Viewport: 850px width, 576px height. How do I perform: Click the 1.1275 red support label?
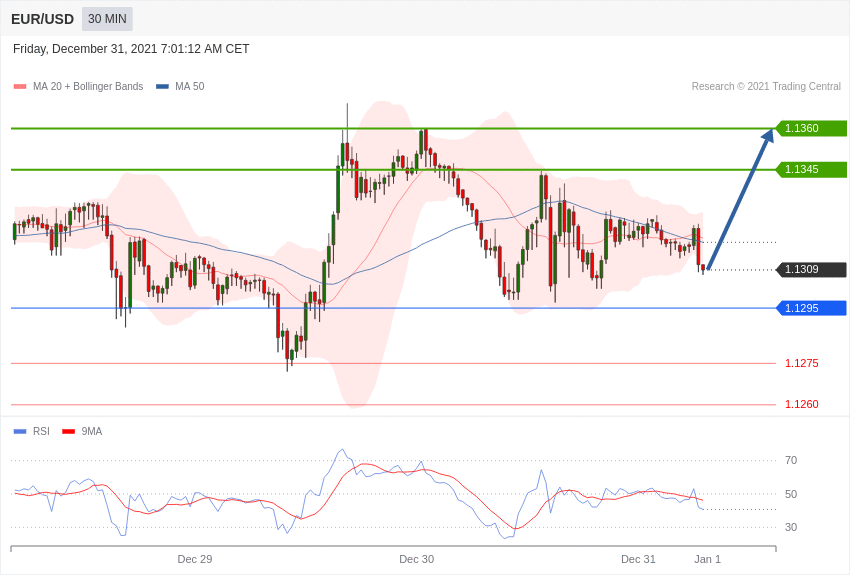click(802, 363)
